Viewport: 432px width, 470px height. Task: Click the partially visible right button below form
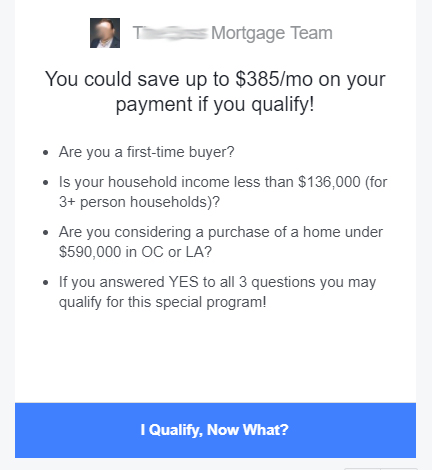399,469
